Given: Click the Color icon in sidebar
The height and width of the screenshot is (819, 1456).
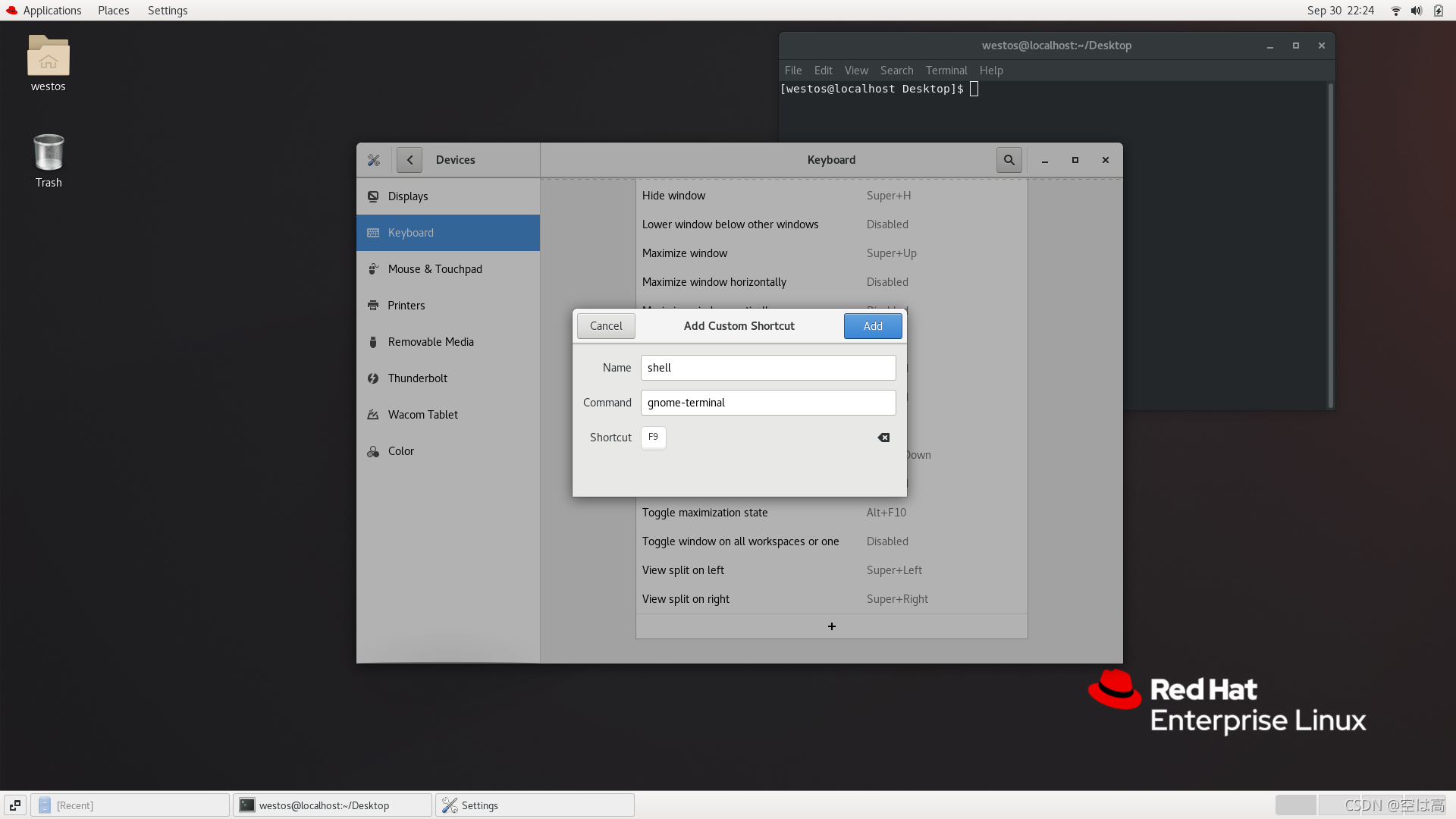Looking at the screenshot, I should [373, 451].
